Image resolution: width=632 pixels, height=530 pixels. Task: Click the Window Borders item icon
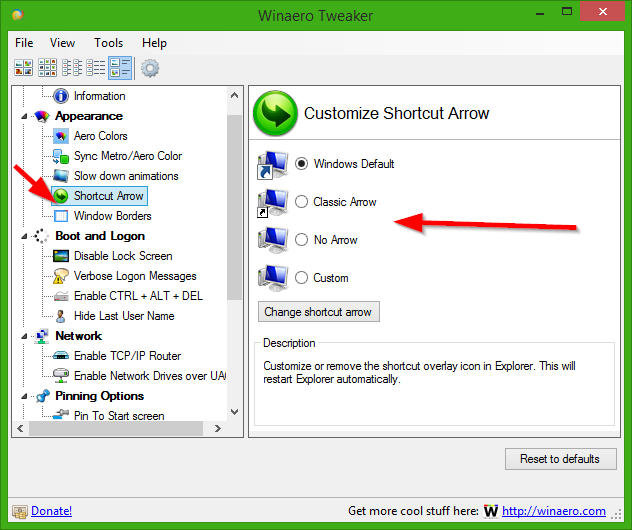point(61,216)
